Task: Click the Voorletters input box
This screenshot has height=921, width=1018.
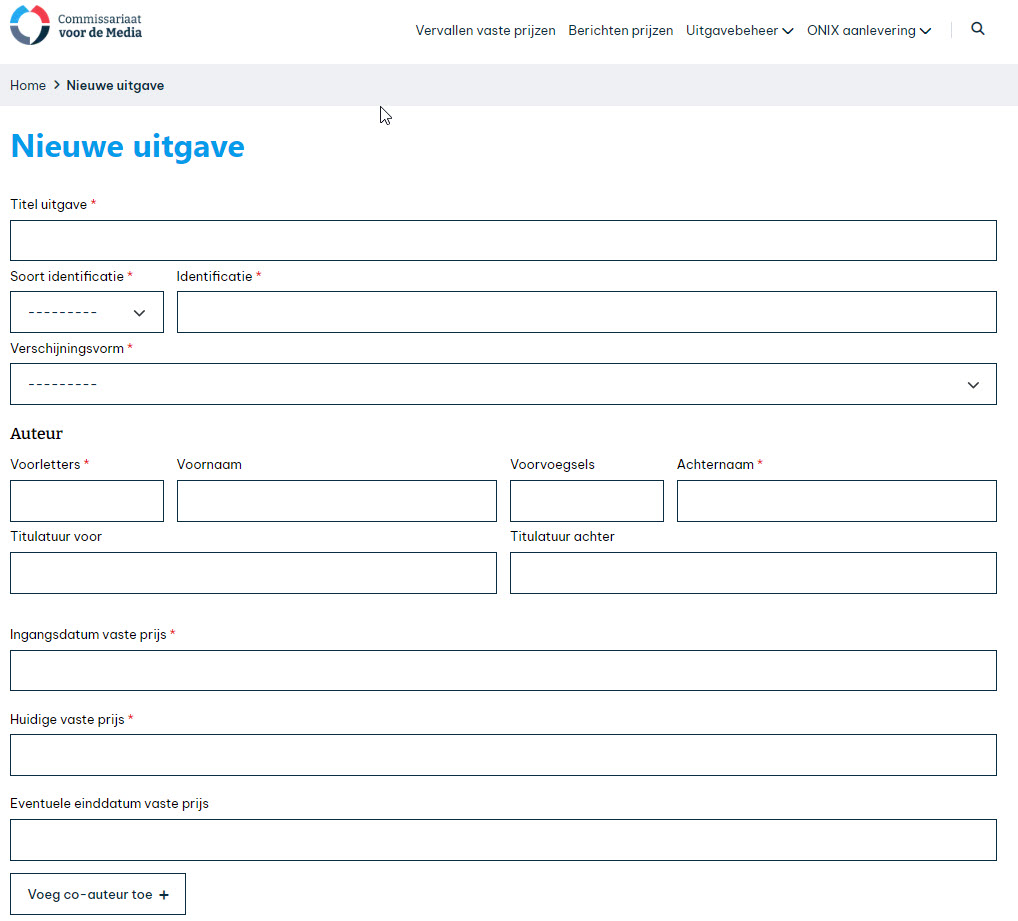Action: pyautogui.click(x=87, y=501)
